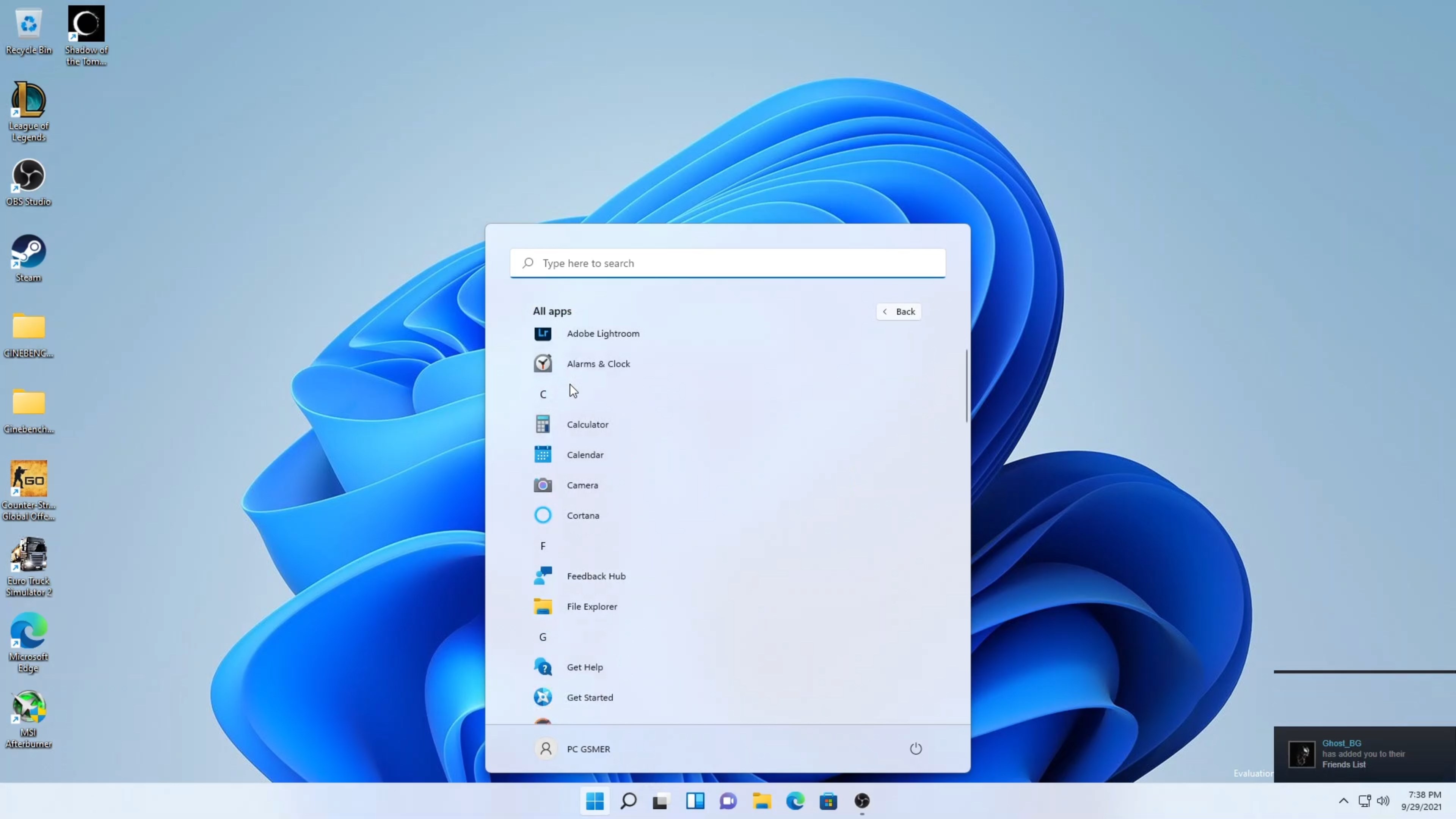The height and width of the screenshot is (819, 1456).
Task: Open taskbar Search
Action: 628,801
